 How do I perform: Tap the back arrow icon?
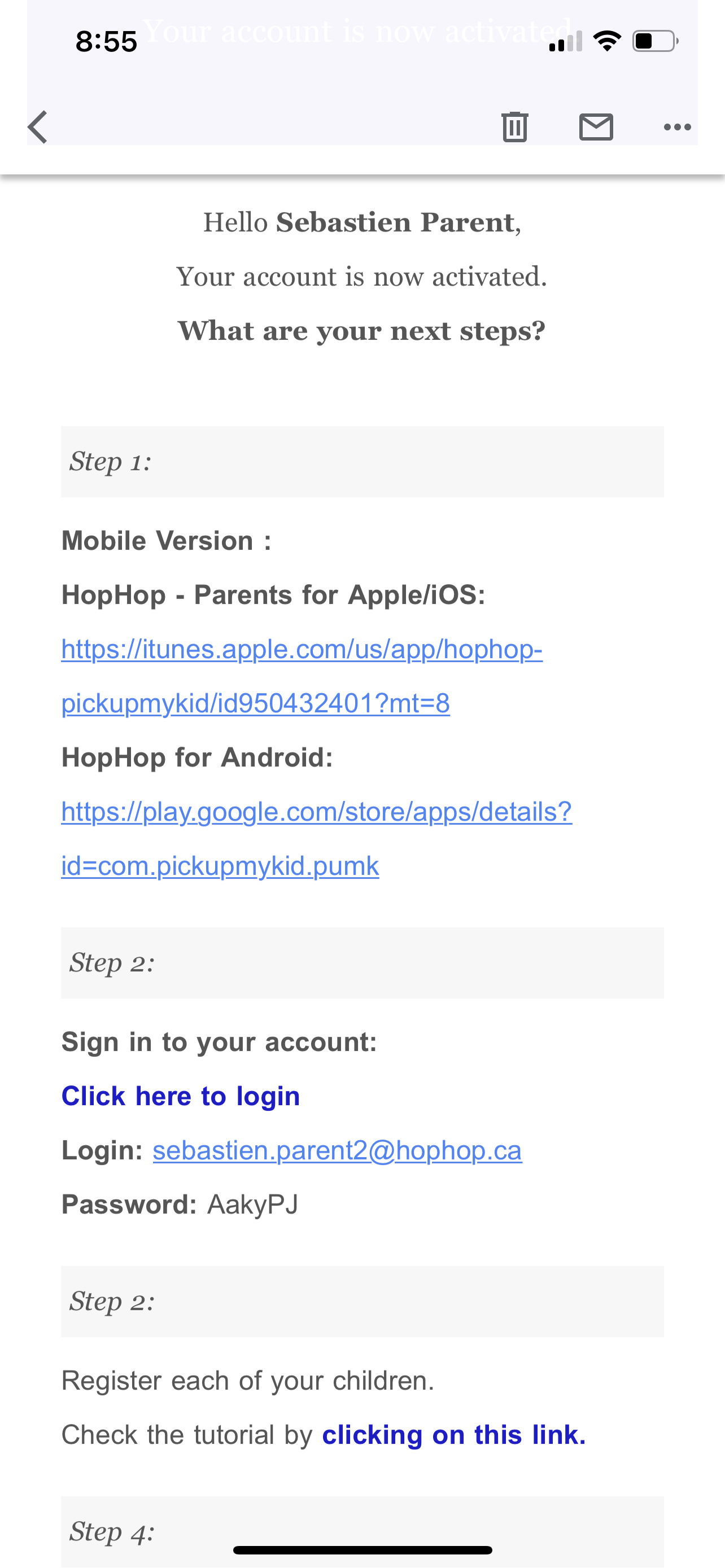click(x=38, y=127)
